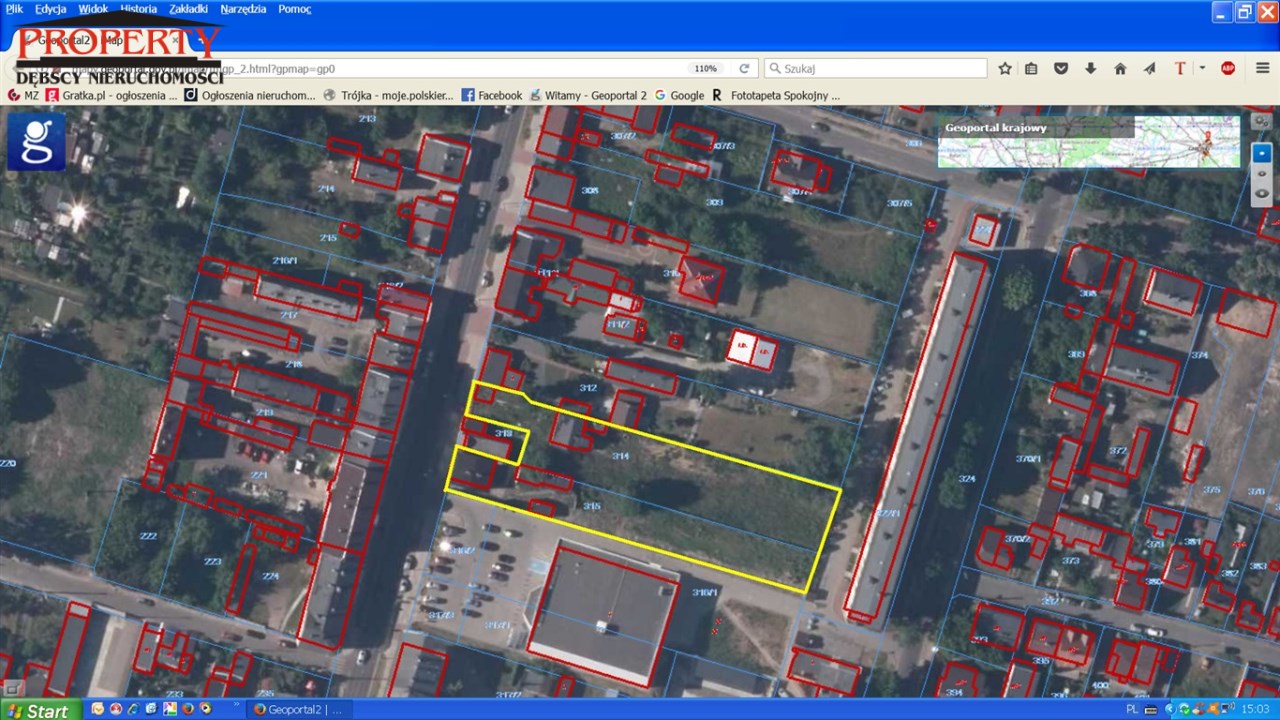Switch to Geoportal2 taskbar button

(300, 710)
